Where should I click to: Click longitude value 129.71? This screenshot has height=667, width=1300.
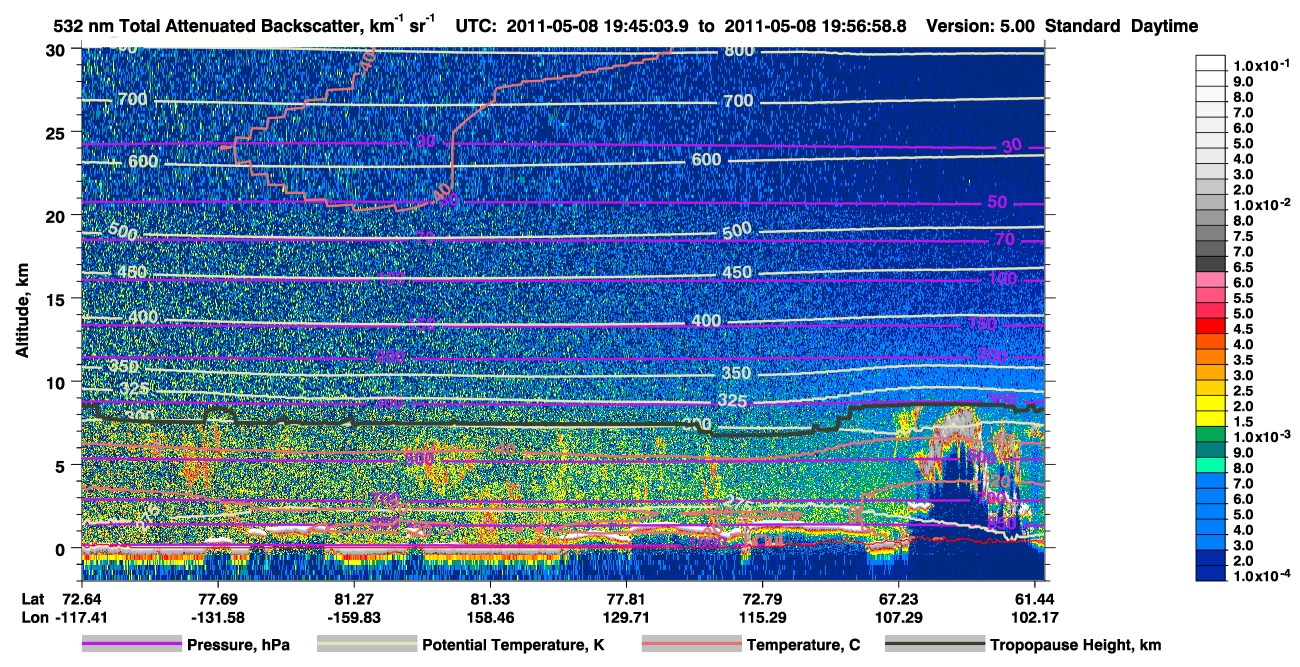coord(626,616)
